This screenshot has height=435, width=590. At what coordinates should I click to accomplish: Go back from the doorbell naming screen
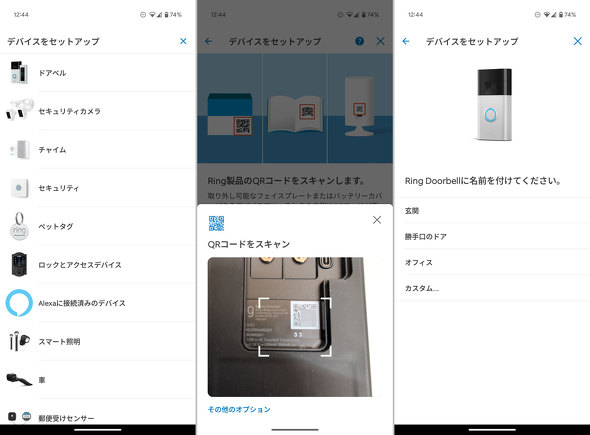click(x=406, y=41)
